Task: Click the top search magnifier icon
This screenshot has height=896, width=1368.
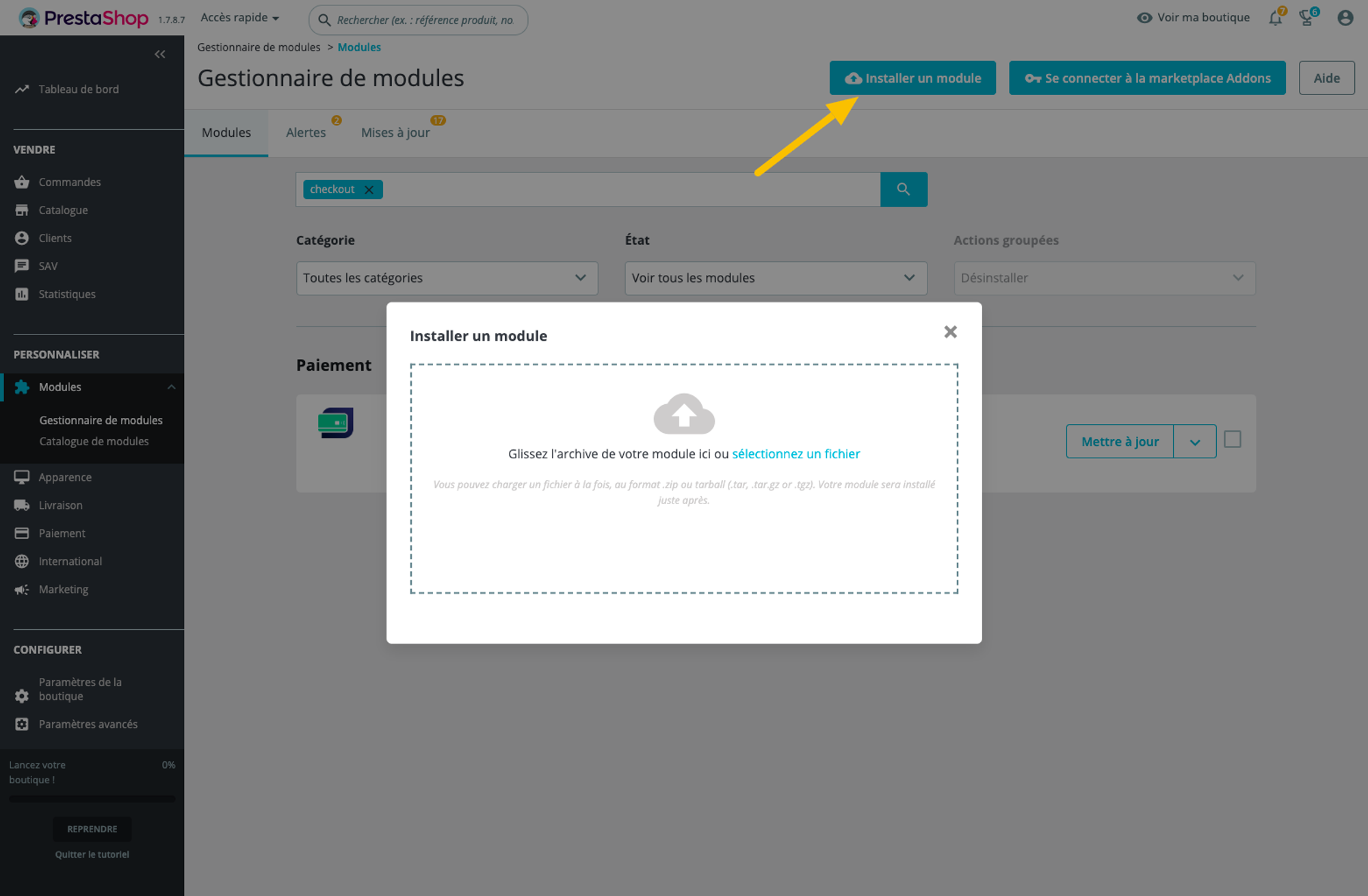Action: click(x=325, y=20)
